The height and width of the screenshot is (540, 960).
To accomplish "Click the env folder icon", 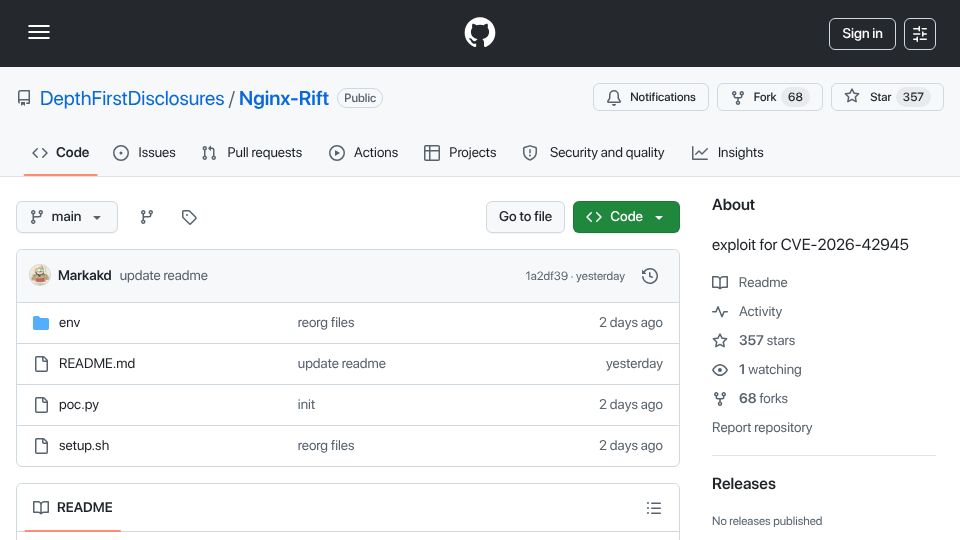I will 41,323.
